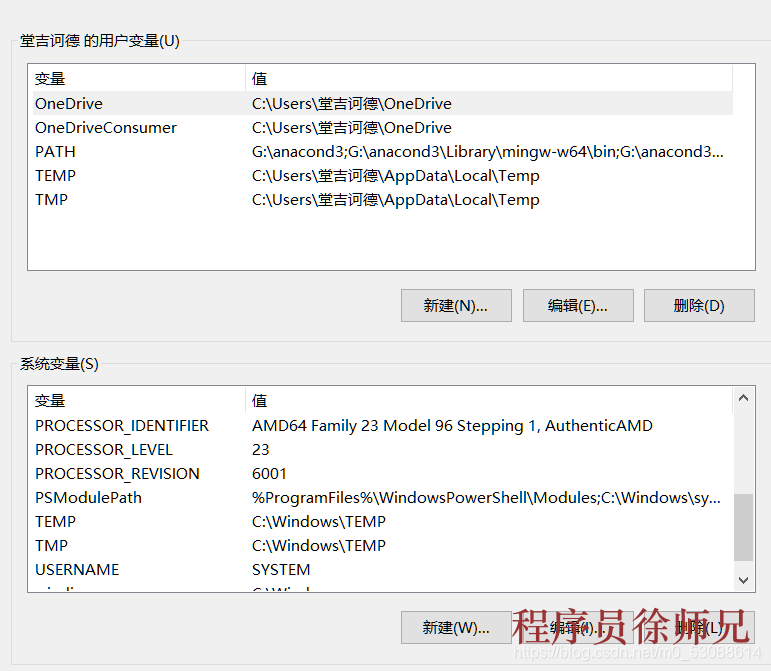Click scroll up arrow in system variables list

coord(744,400)
